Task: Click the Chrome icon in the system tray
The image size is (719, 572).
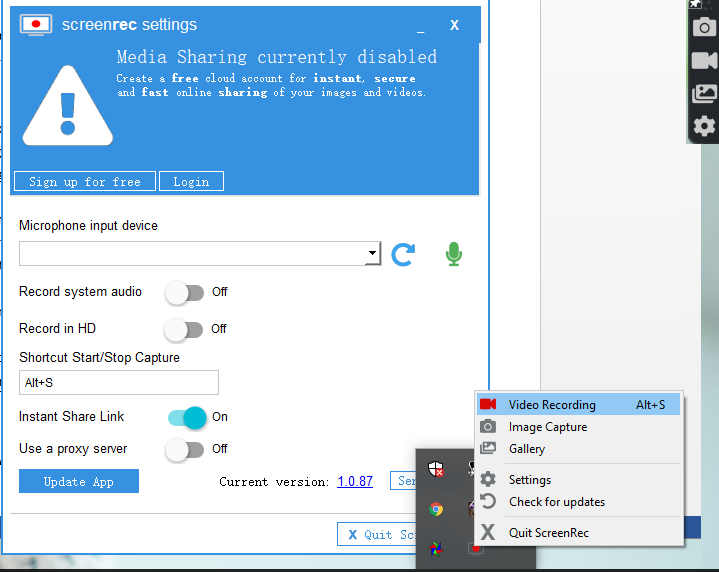Action: [436, 509]
